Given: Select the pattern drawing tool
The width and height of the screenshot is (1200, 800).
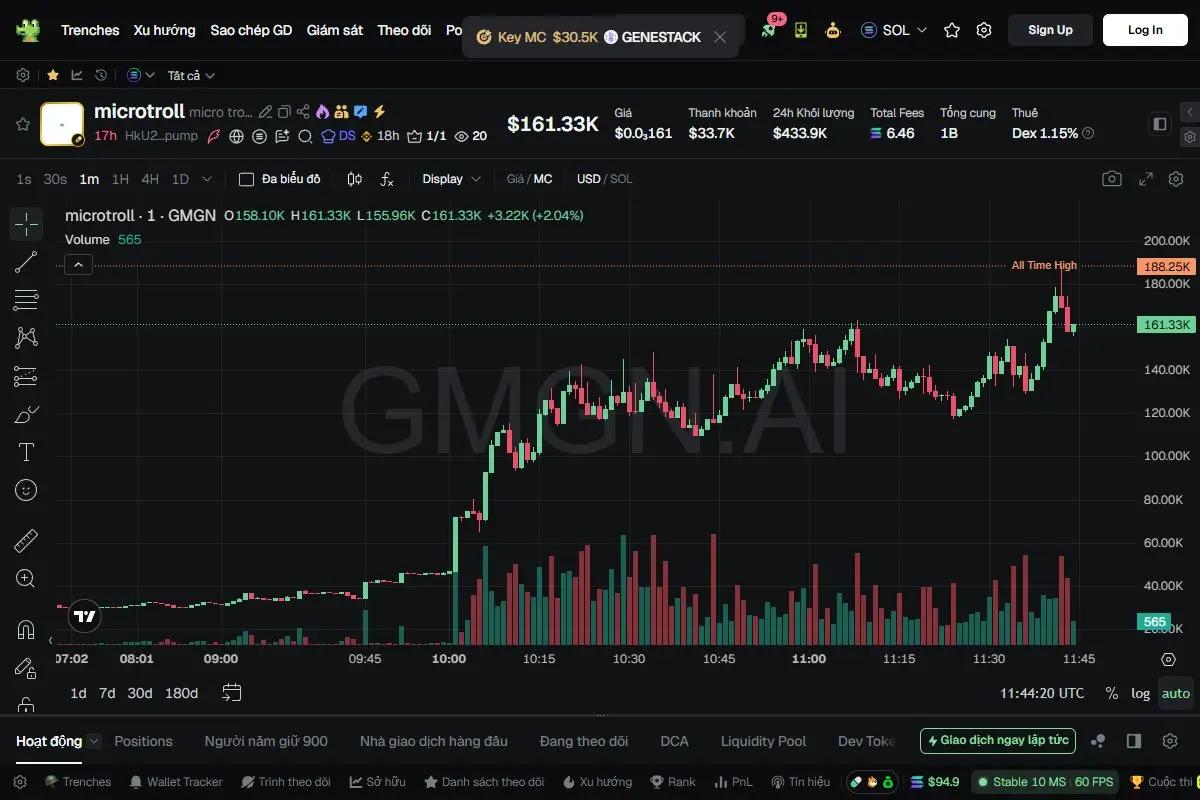Looking at the screenshot, I should (x=26, y=338).
